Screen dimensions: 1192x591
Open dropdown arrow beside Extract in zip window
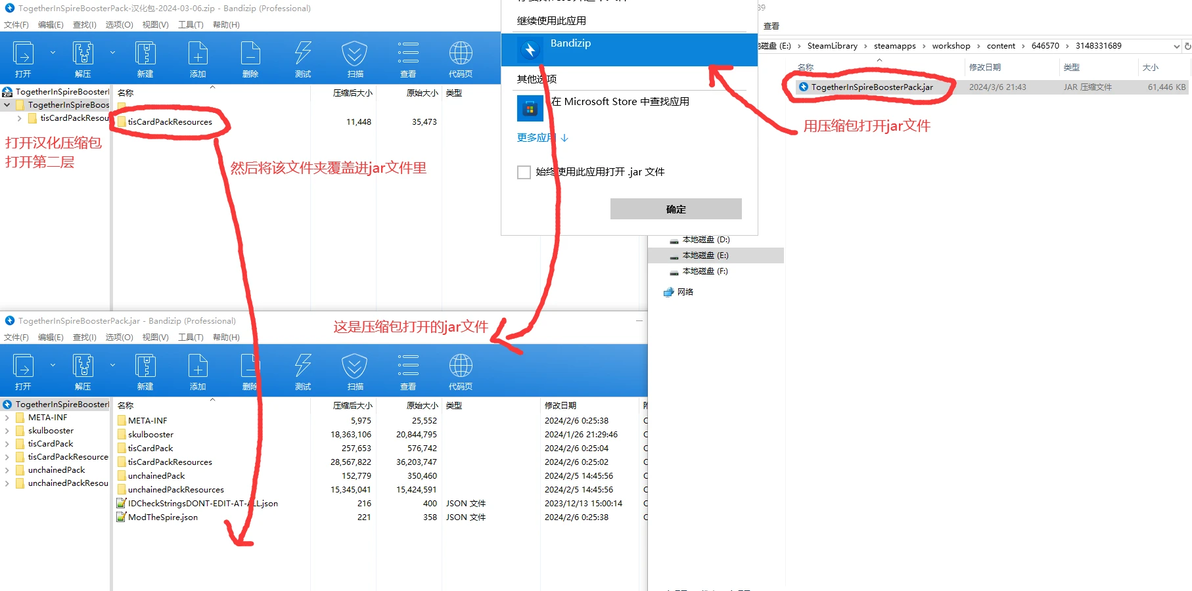pyautogui.click(x=113, y=53)
